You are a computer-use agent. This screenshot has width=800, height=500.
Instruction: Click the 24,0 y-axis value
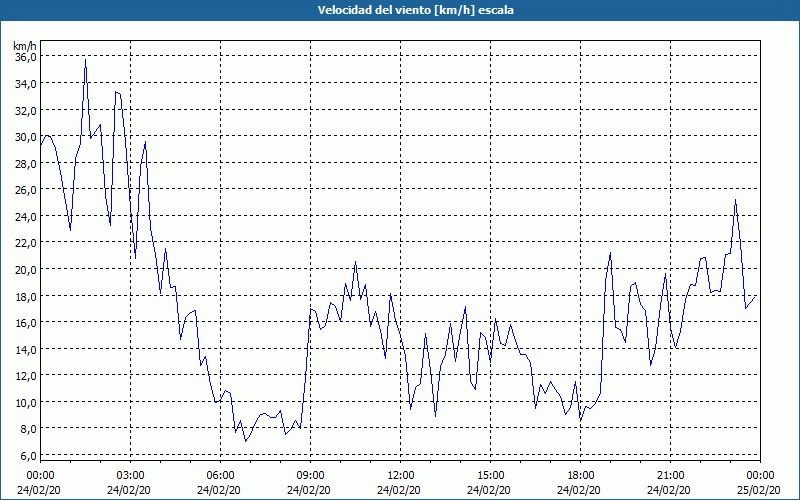[26, 216]
